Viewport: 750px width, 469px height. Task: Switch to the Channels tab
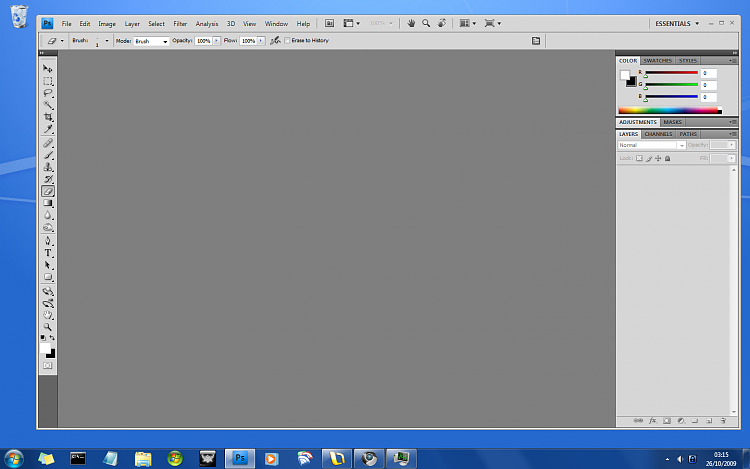pyautogui.click(x=658, y=134)
